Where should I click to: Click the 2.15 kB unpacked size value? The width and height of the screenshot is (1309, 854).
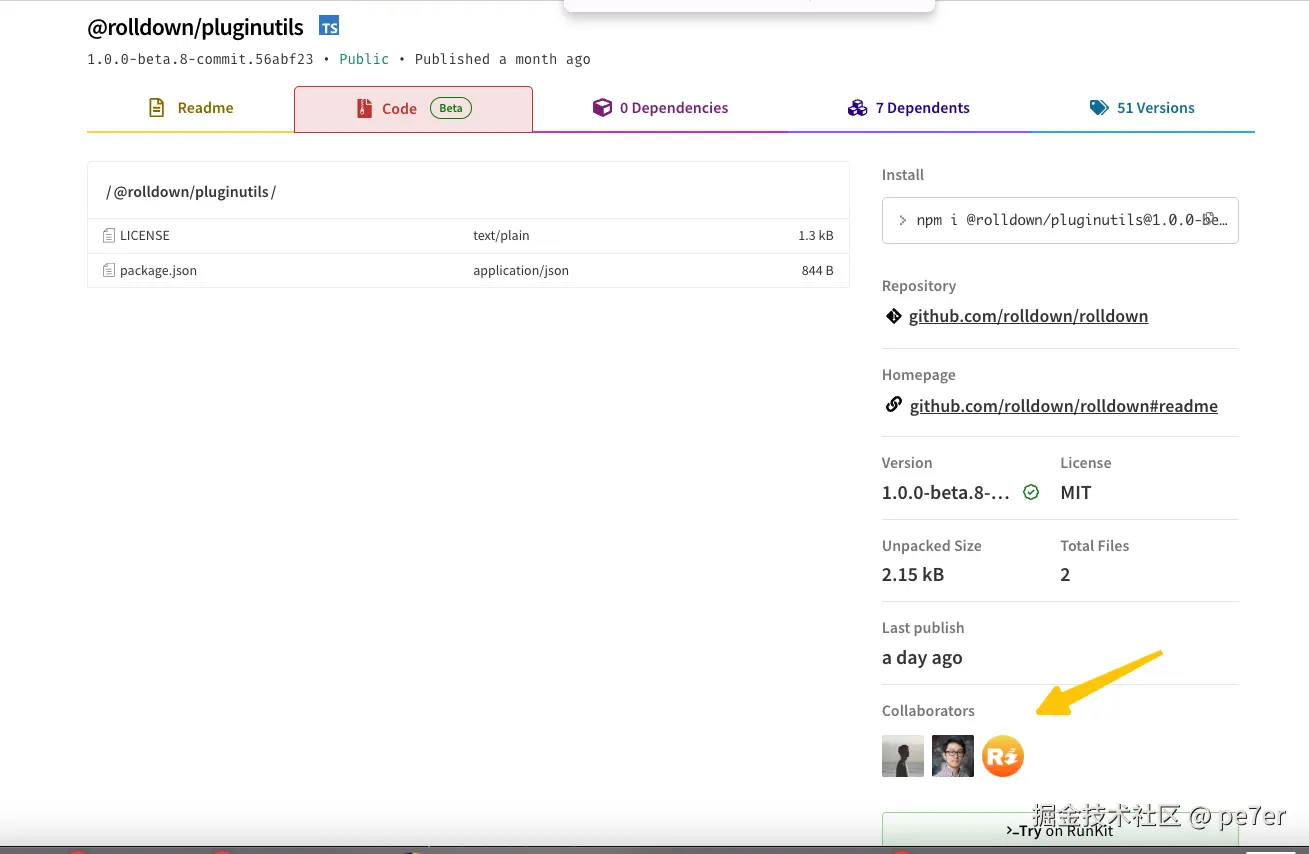[x=913, y=574]
